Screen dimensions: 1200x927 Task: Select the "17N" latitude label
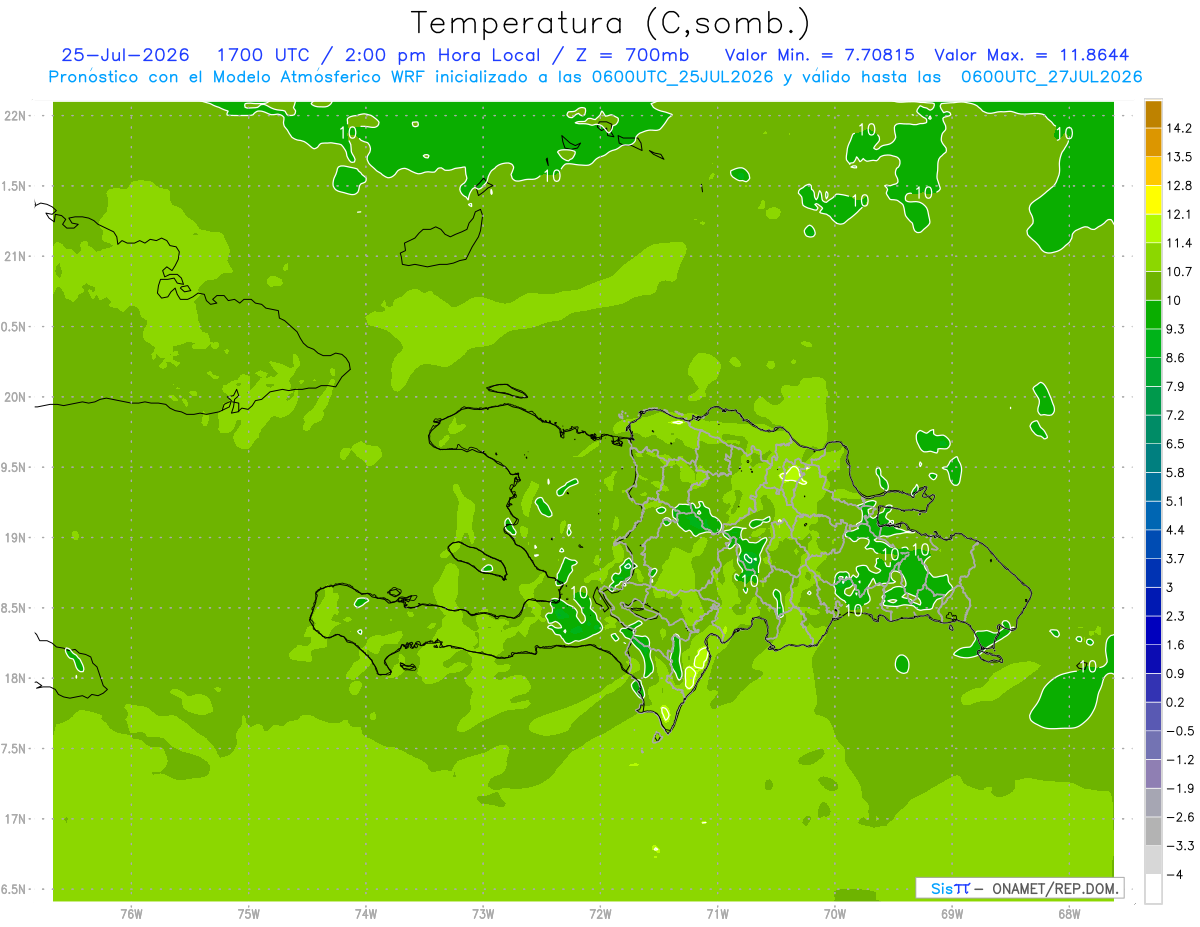pos(15,819)
